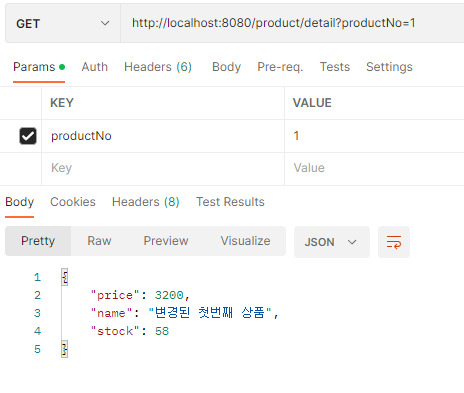Click the empty Key placeholder field

(x=163, y=168)
